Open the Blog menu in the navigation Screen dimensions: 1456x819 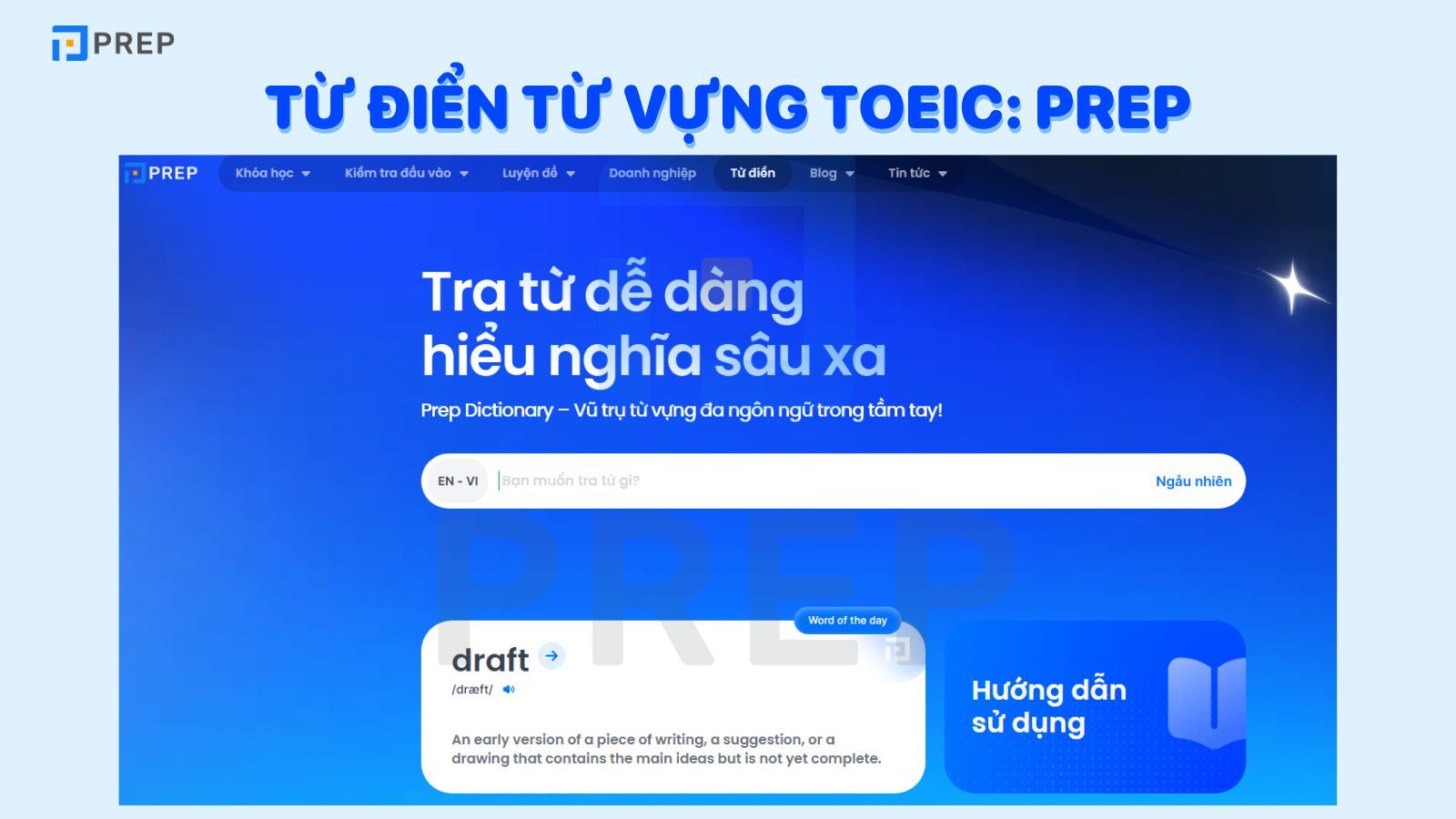pos(830,173)
